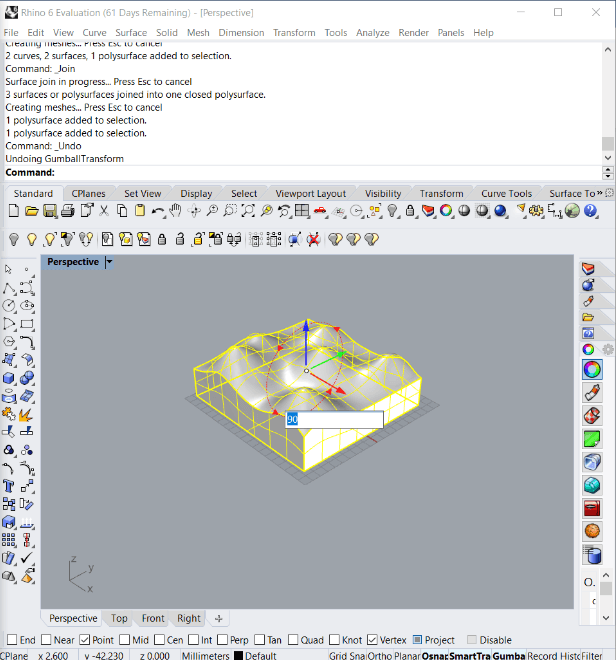Click the Print icon in toolbar
The height and width of the screenshot is (660, 616).
[x=68, y=211]
